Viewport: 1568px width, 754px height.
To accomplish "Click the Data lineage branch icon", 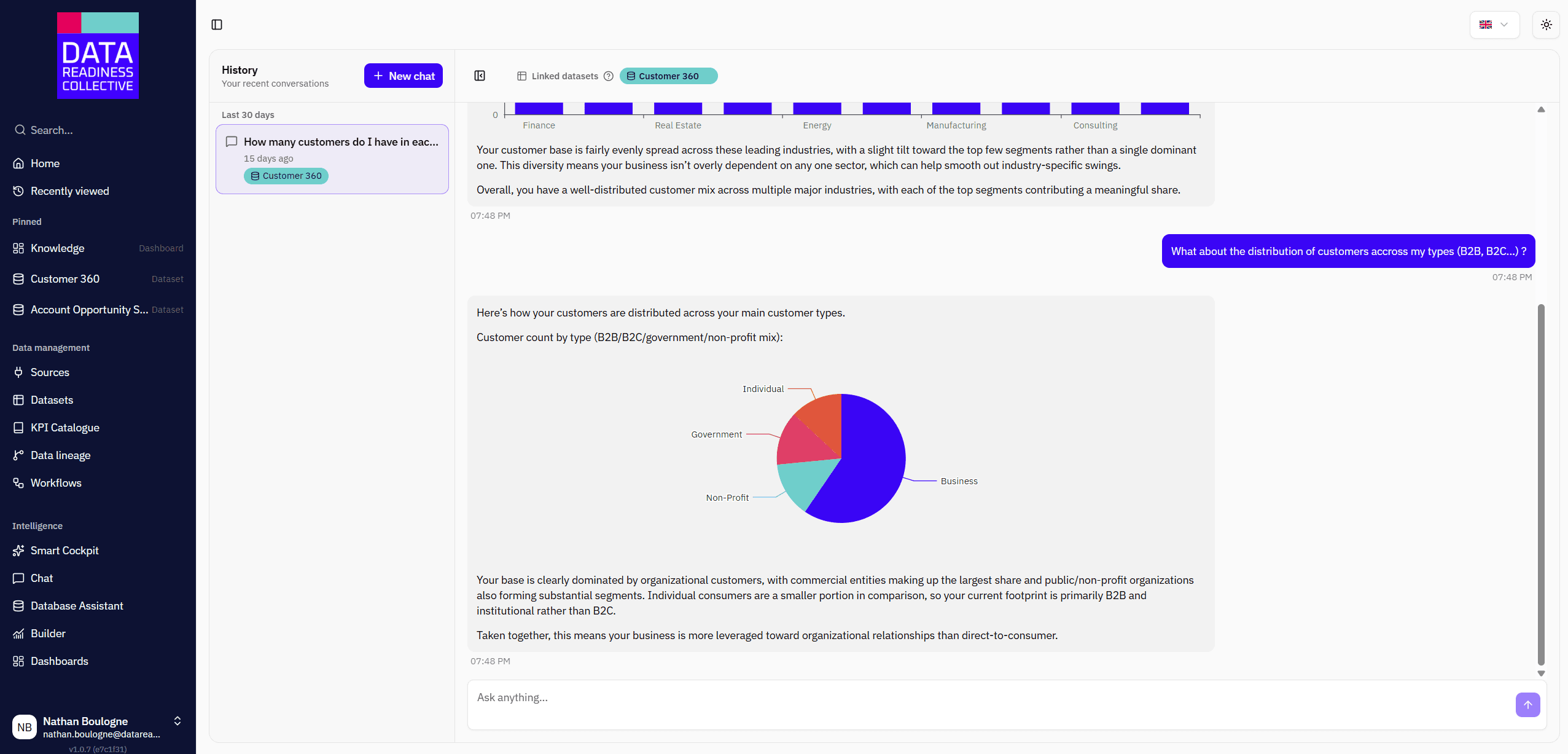I will tap(18, 455).
